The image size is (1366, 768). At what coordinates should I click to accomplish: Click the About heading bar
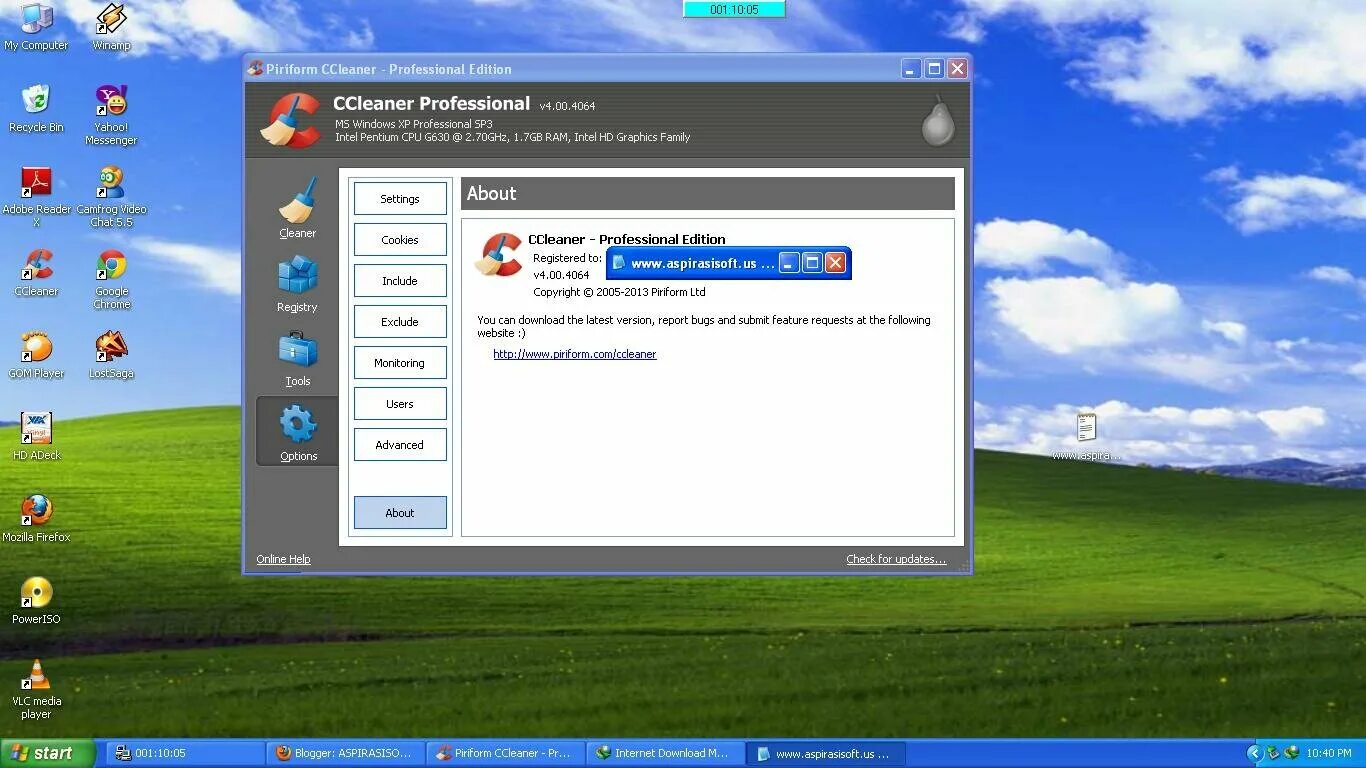click(708, 194)
